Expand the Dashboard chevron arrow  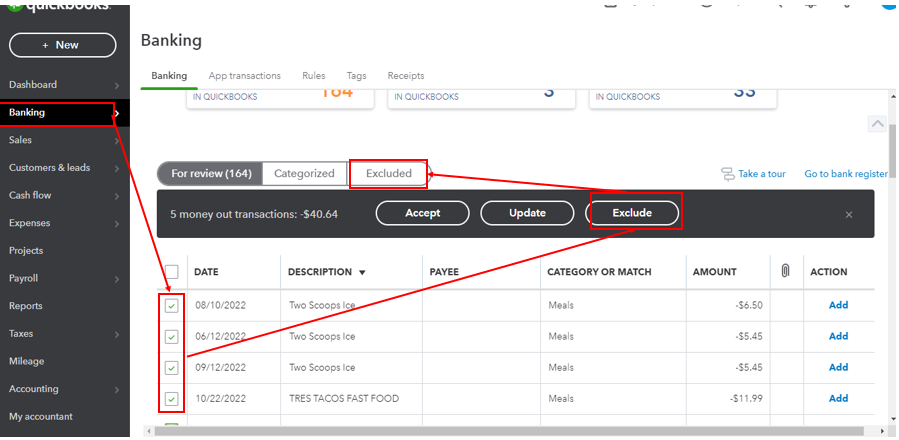pyautogui.click(x=116, y=85)
